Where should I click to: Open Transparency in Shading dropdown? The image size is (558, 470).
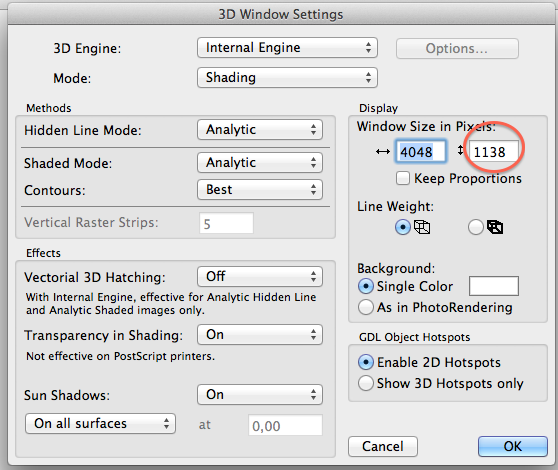(260, 334)
